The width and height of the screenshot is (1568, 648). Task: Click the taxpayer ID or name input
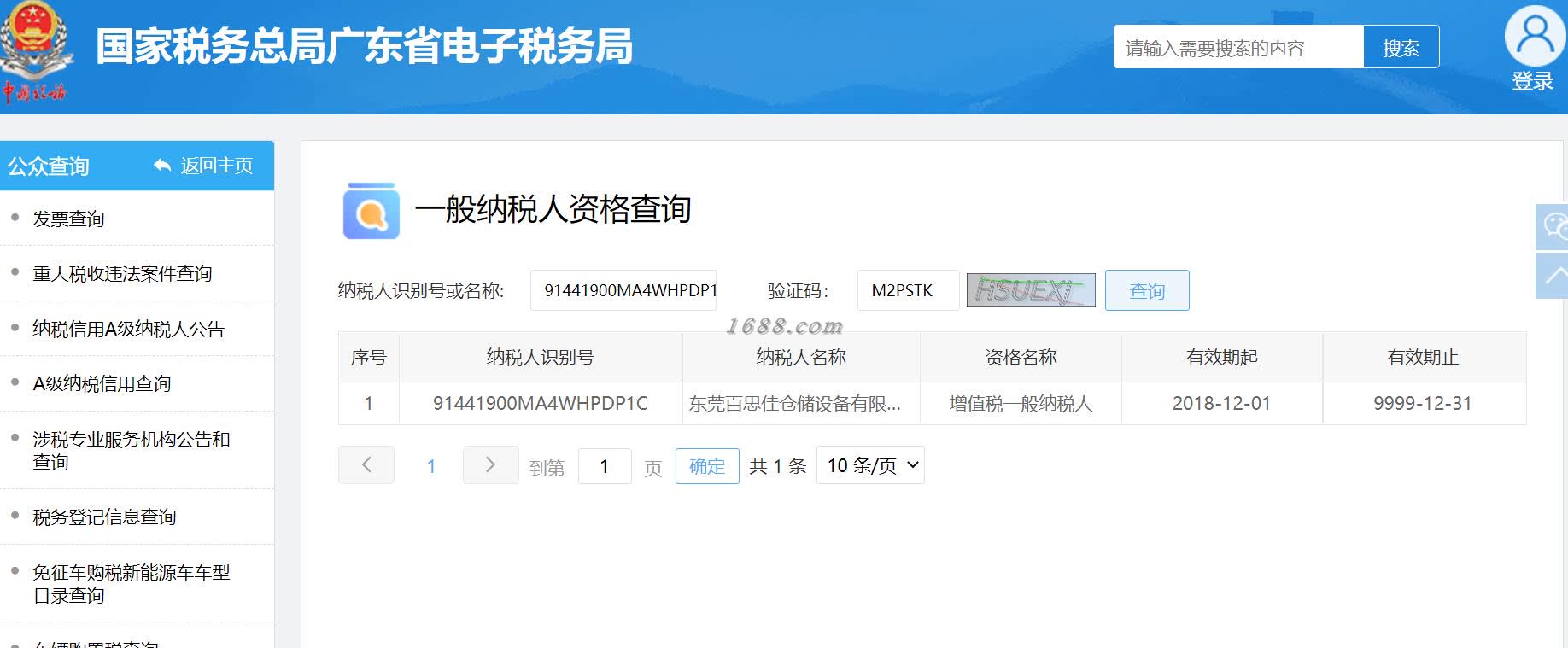click(x=623, y=290)
